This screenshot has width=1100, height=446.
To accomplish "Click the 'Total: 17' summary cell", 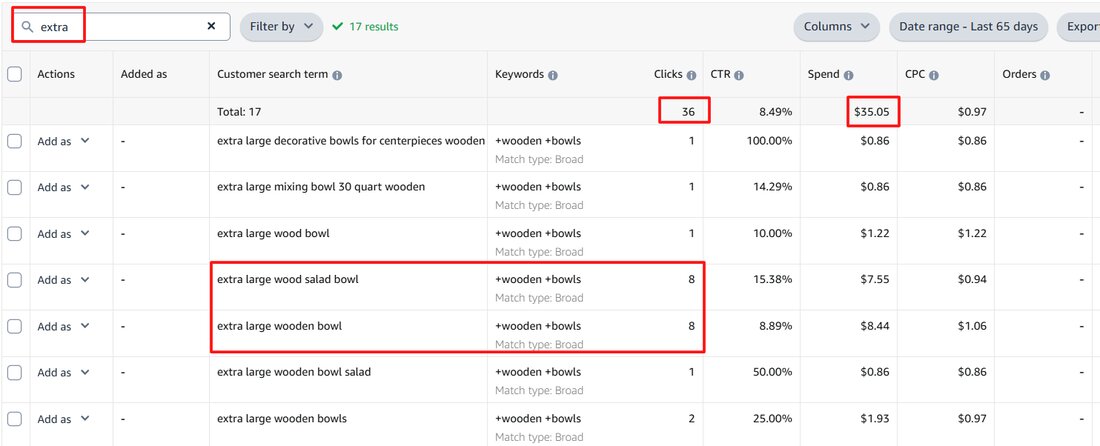I will pyautogui.click(x=239, y=112).
